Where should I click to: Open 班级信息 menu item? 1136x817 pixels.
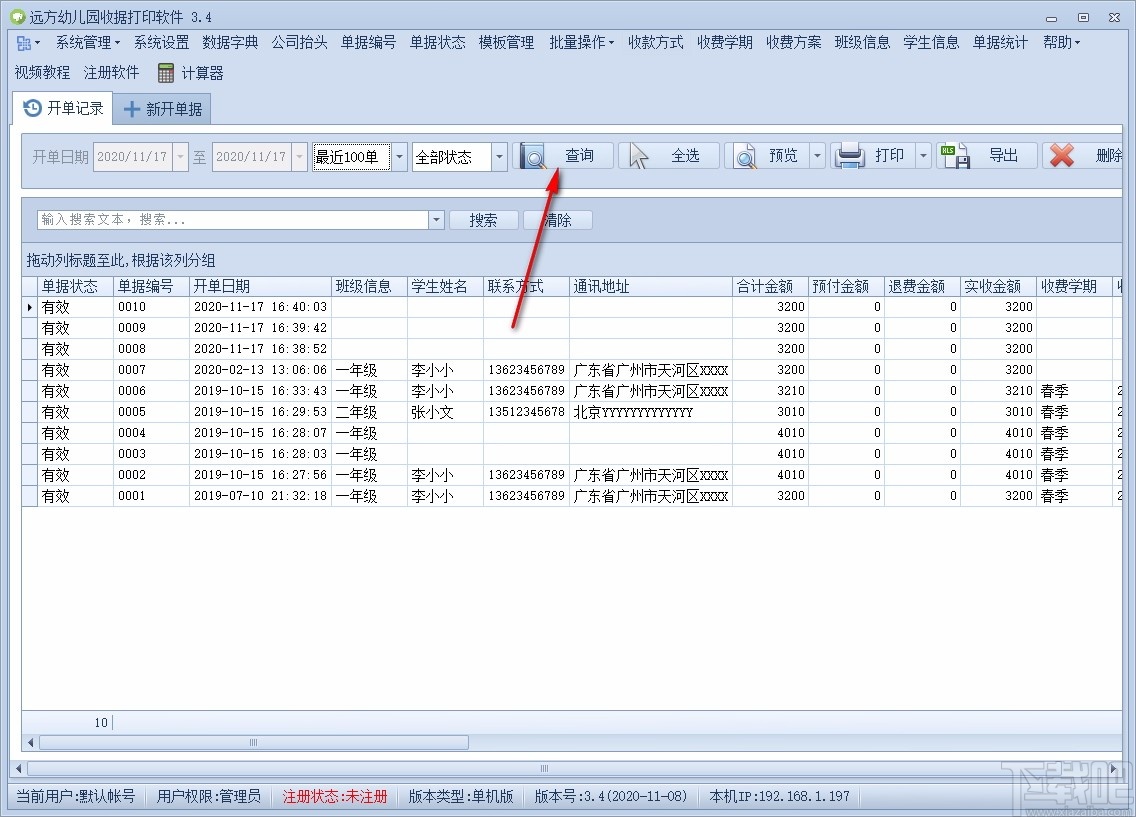point(862,43)
